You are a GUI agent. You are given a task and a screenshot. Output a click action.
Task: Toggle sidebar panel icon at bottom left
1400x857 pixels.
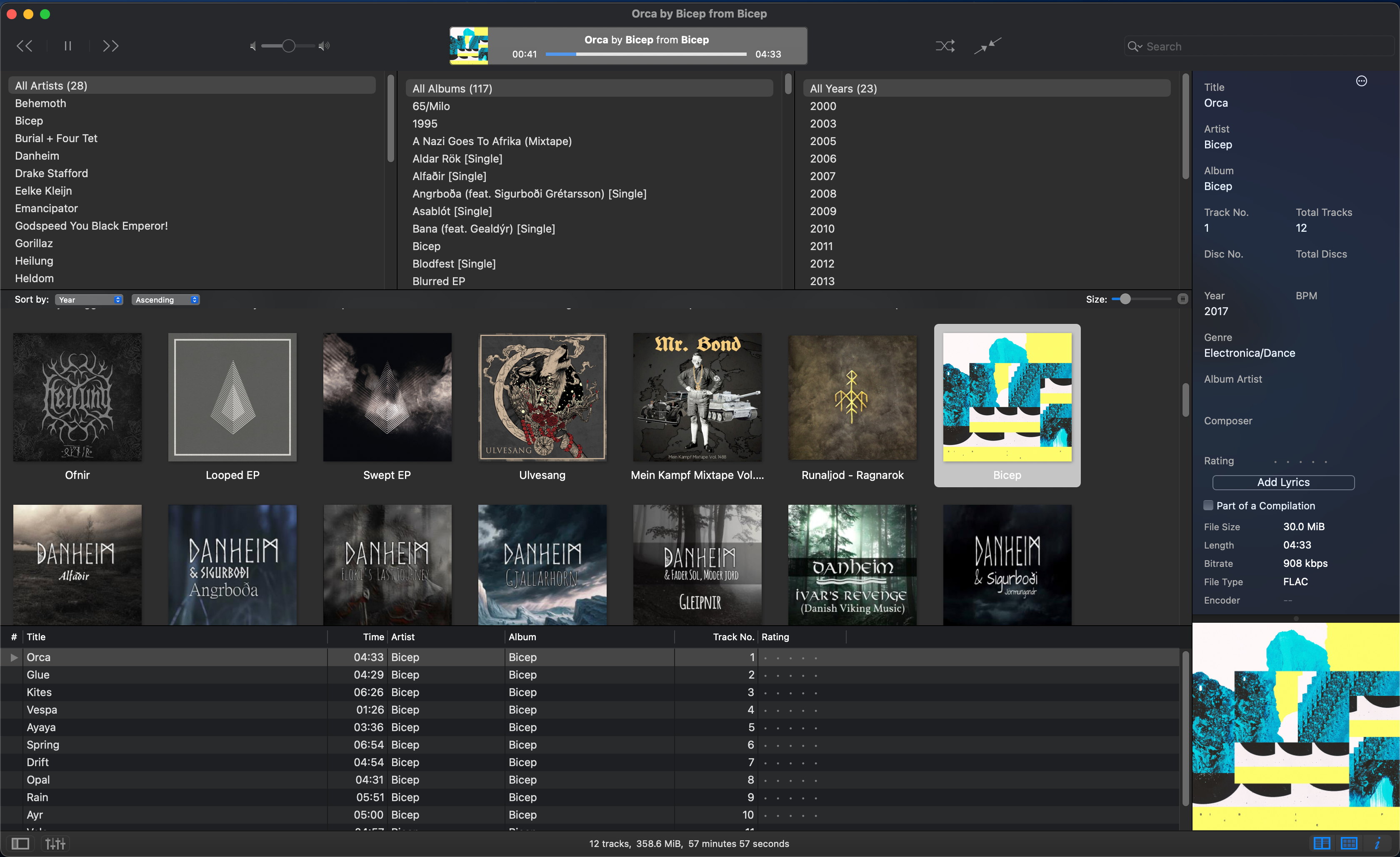point(20,844)
